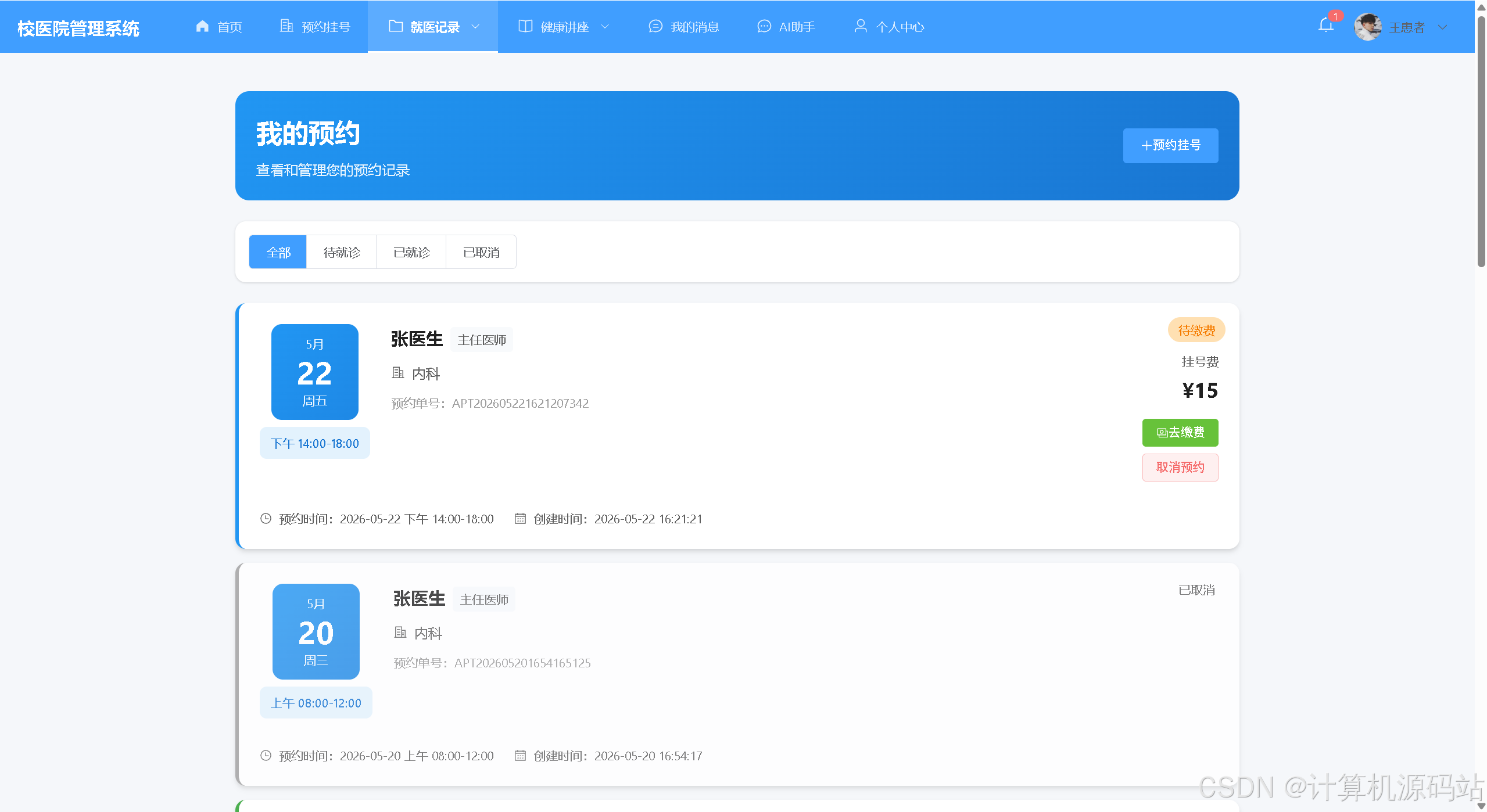Open 健康讲座 menu label

(x=565, y=27)
